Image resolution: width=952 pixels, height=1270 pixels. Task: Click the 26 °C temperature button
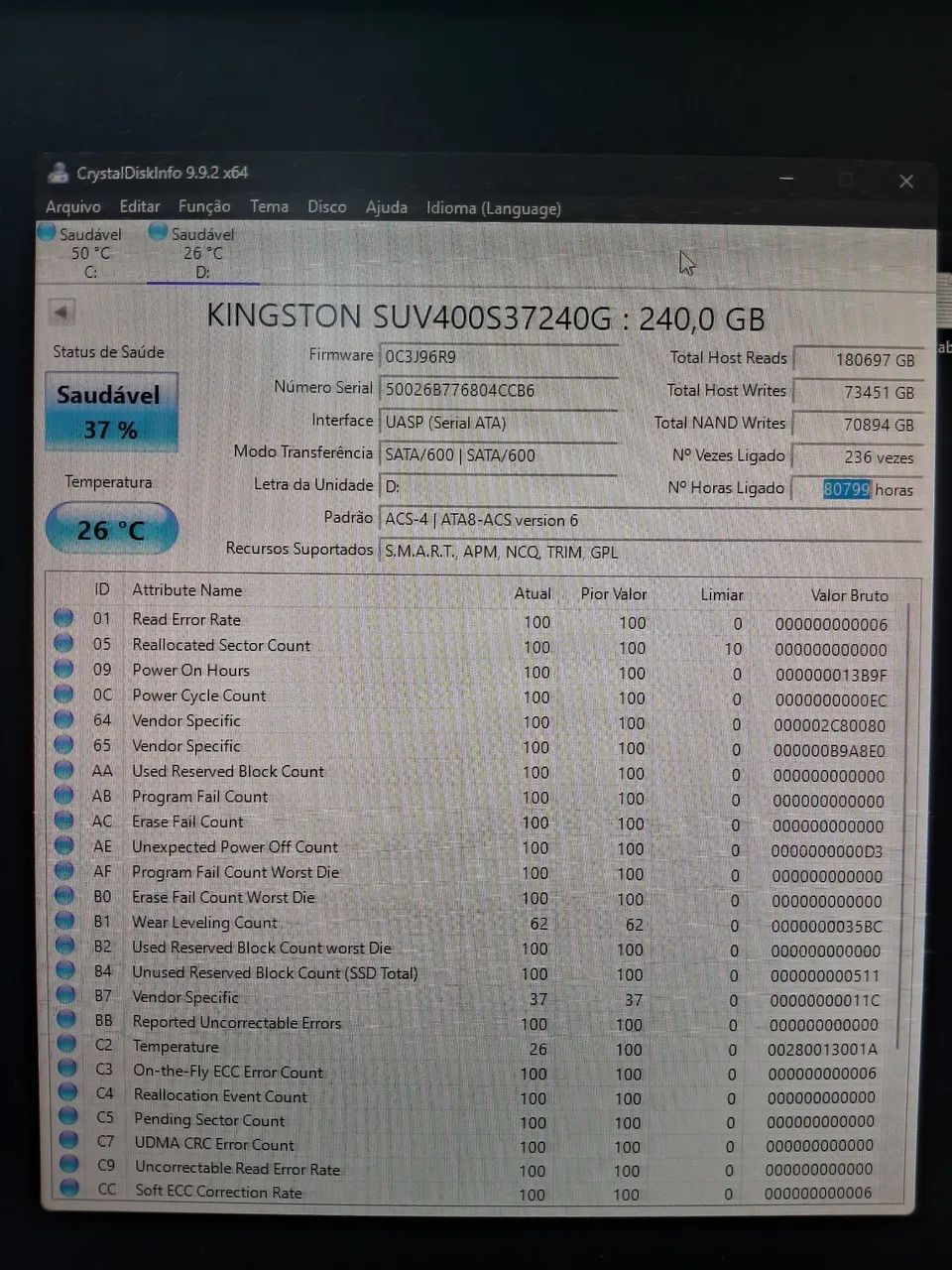click(111, 529)
